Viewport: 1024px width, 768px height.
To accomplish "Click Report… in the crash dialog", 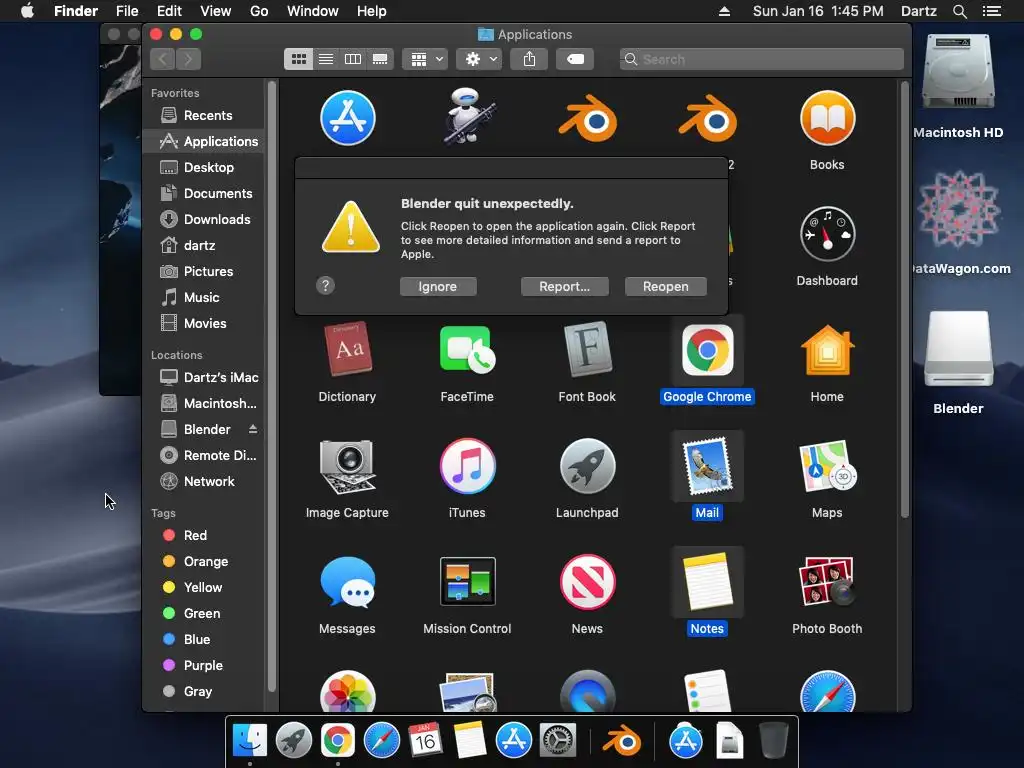I will point(564,286).
